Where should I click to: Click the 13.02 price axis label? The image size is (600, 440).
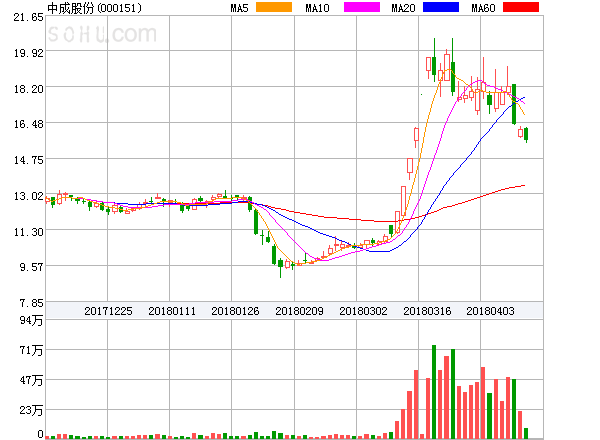click(29, 196)
